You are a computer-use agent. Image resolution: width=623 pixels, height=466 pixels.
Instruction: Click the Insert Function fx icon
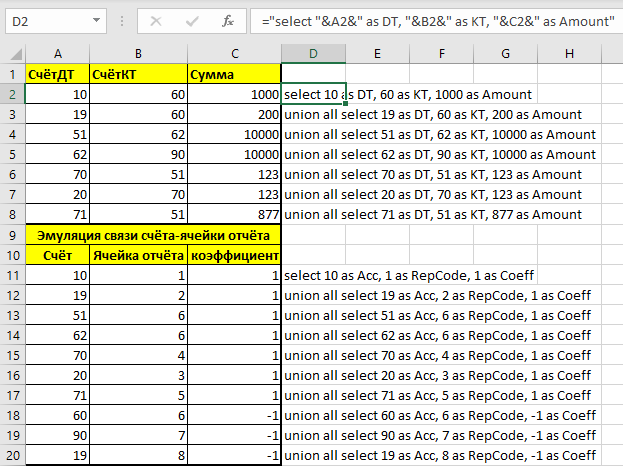point(228,20)
